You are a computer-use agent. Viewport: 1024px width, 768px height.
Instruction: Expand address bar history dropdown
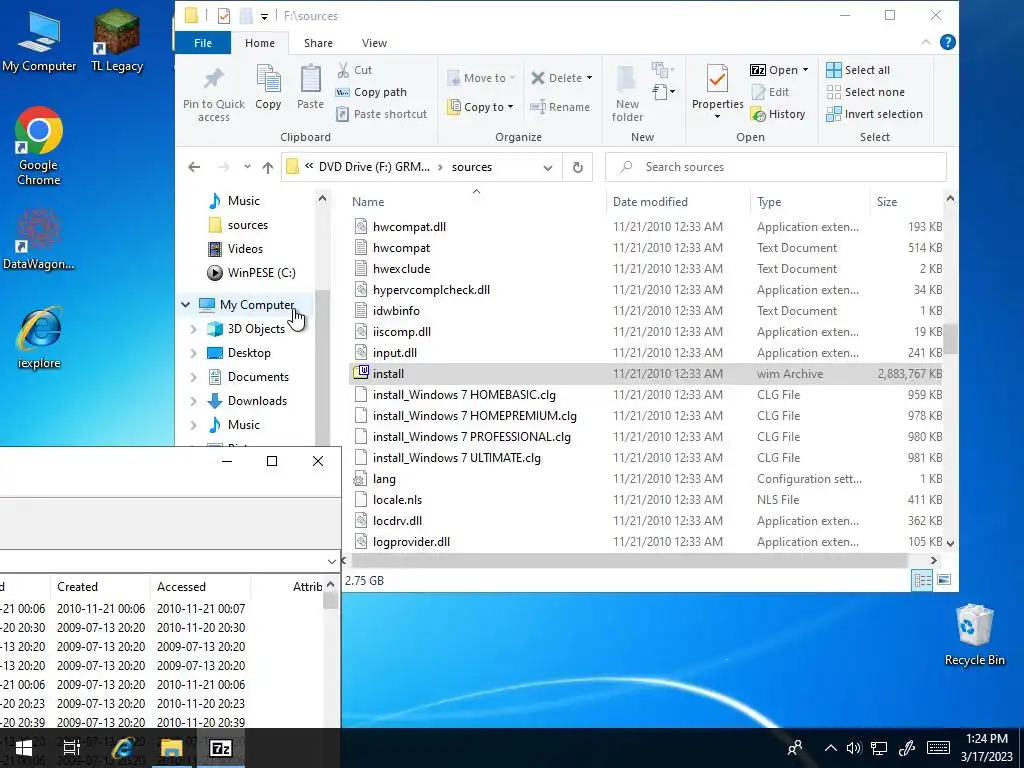coord(547,168)
